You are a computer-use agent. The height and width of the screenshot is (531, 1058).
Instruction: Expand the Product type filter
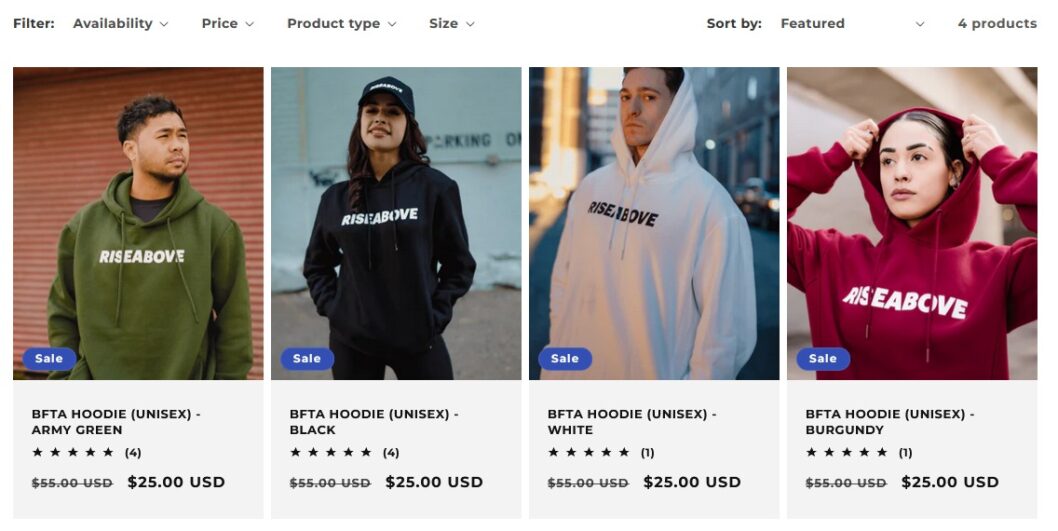click(x=341, y=23)
